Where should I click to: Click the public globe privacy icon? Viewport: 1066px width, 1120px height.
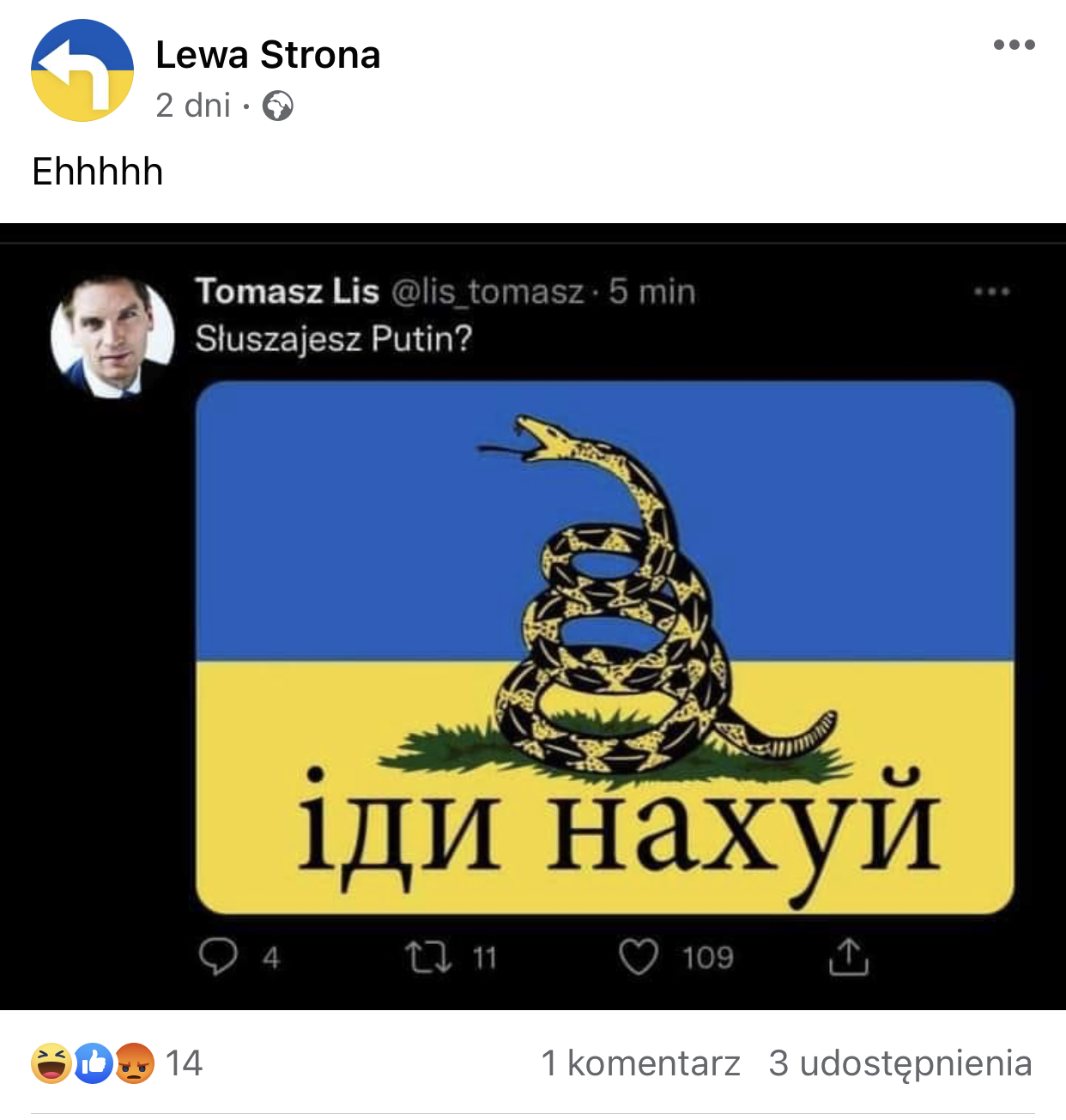click(x=277, y=106)
